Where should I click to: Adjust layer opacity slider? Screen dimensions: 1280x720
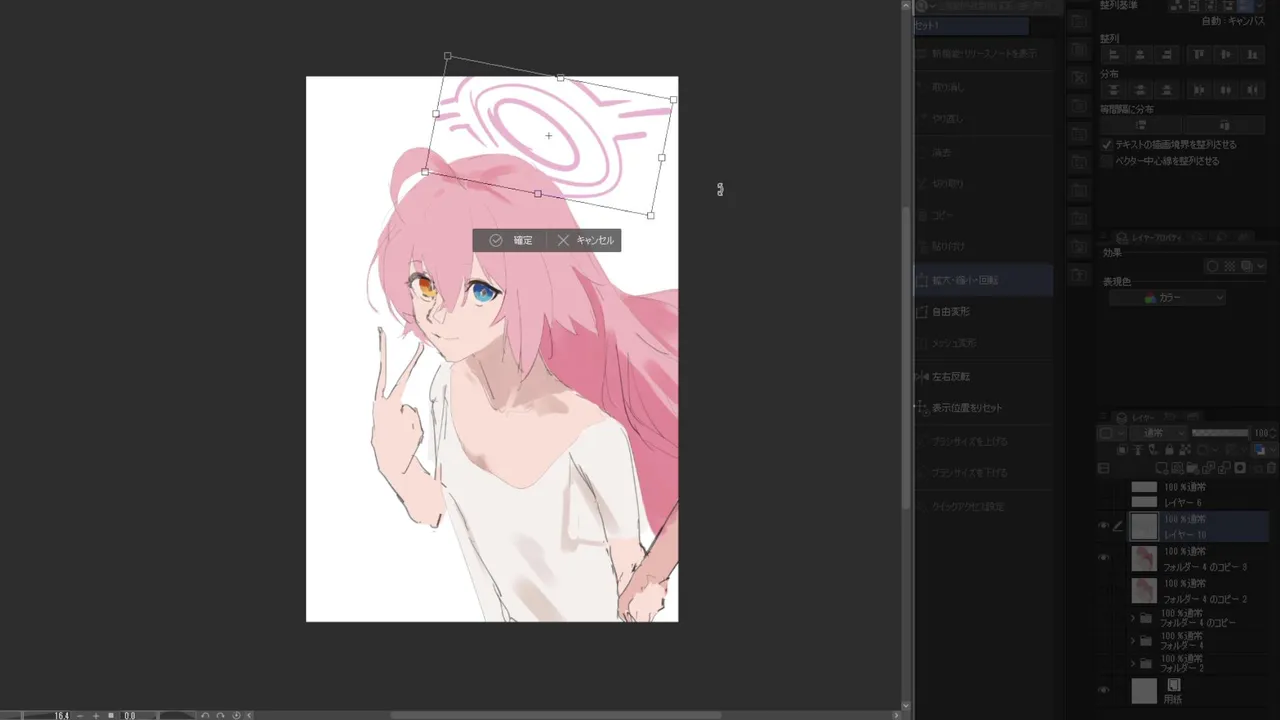click(1220, 433)
